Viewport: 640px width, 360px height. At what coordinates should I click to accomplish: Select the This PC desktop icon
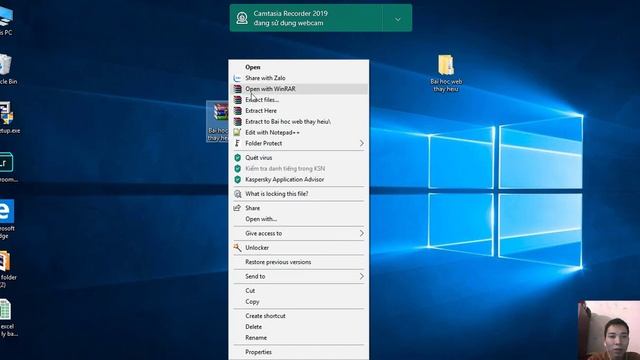[x=6, y=16]
